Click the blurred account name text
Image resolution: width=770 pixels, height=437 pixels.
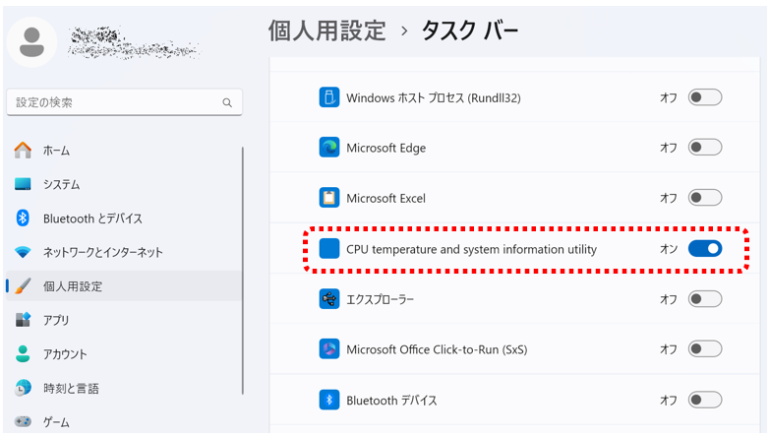[x=133, y=43]
